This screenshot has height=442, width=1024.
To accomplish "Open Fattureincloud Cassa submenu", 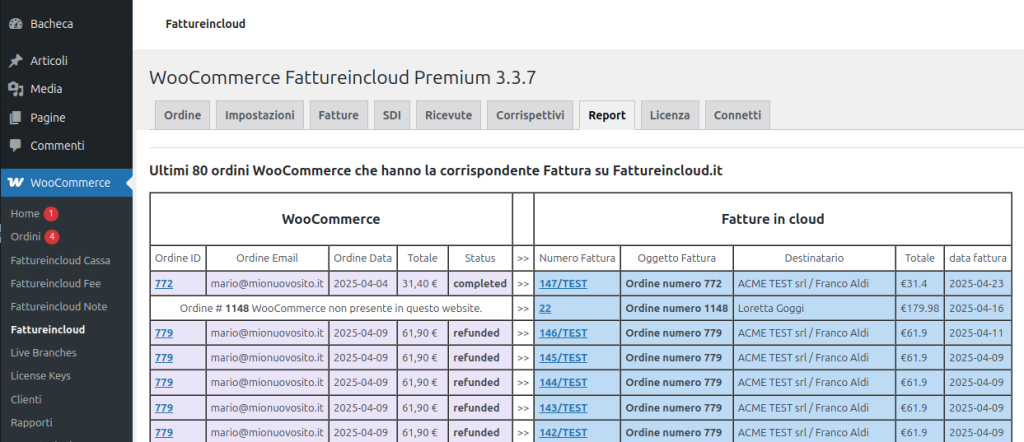I will click(61, 260).
